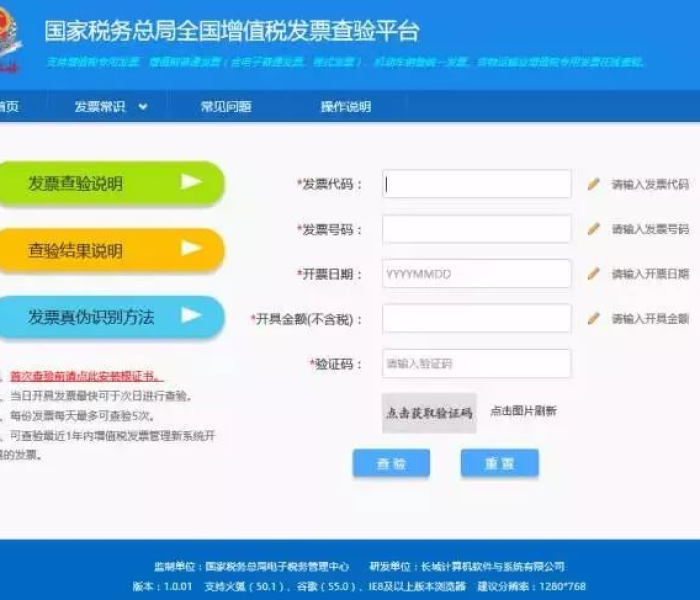Click arrow icon on 发票查验说明 button

[x=192, y=182]
